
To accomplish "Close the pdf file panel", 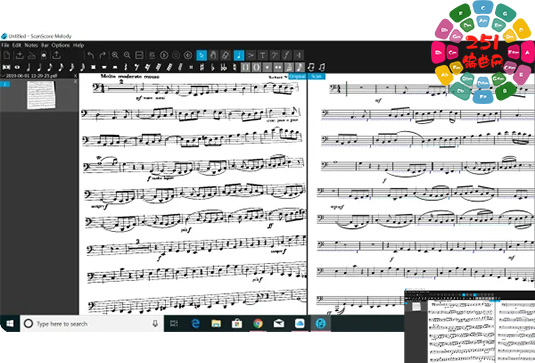I will [75, 76].
